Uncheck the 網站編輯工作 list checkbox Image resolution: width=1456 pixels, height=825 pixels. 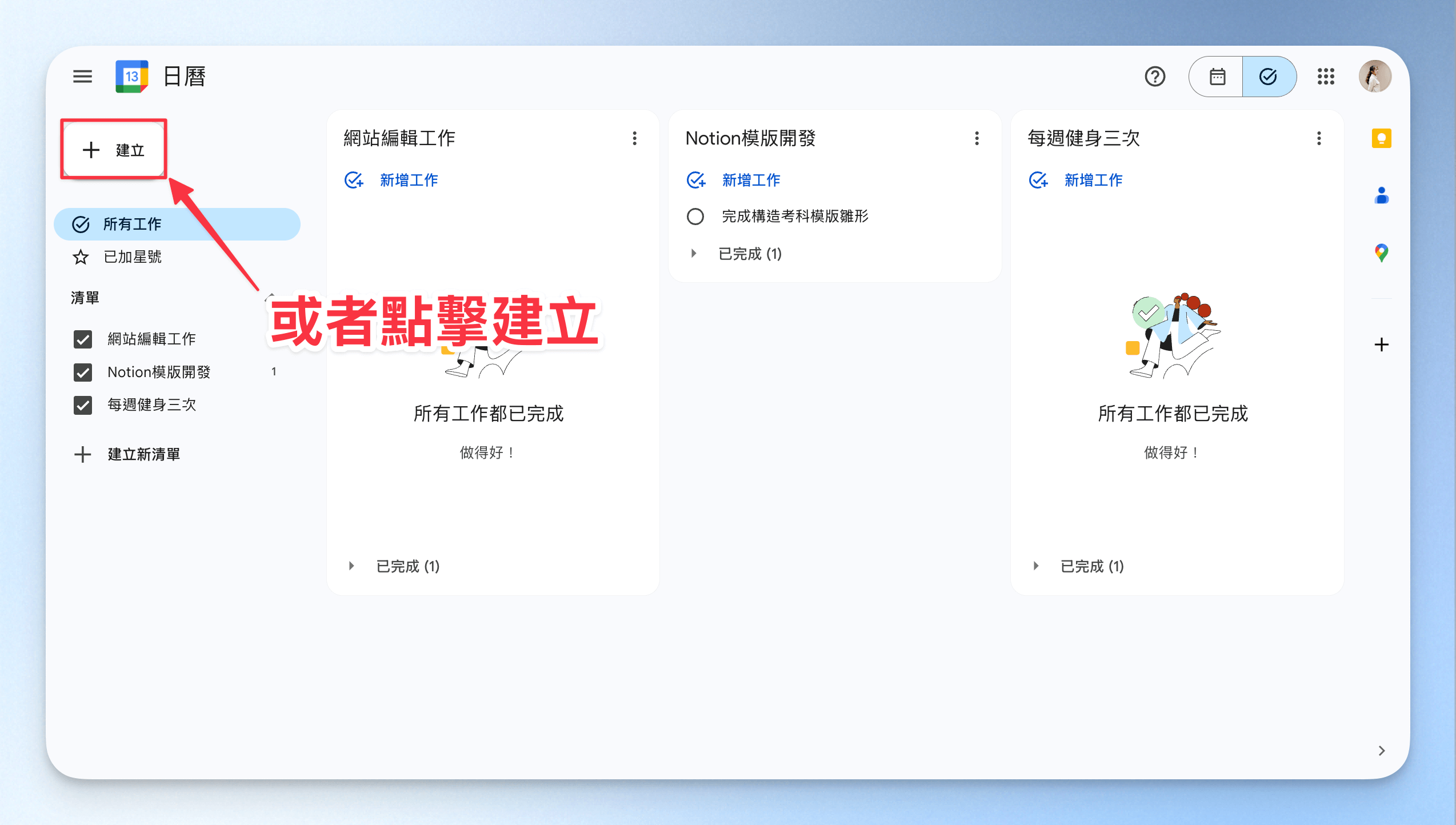pos(83,339)
